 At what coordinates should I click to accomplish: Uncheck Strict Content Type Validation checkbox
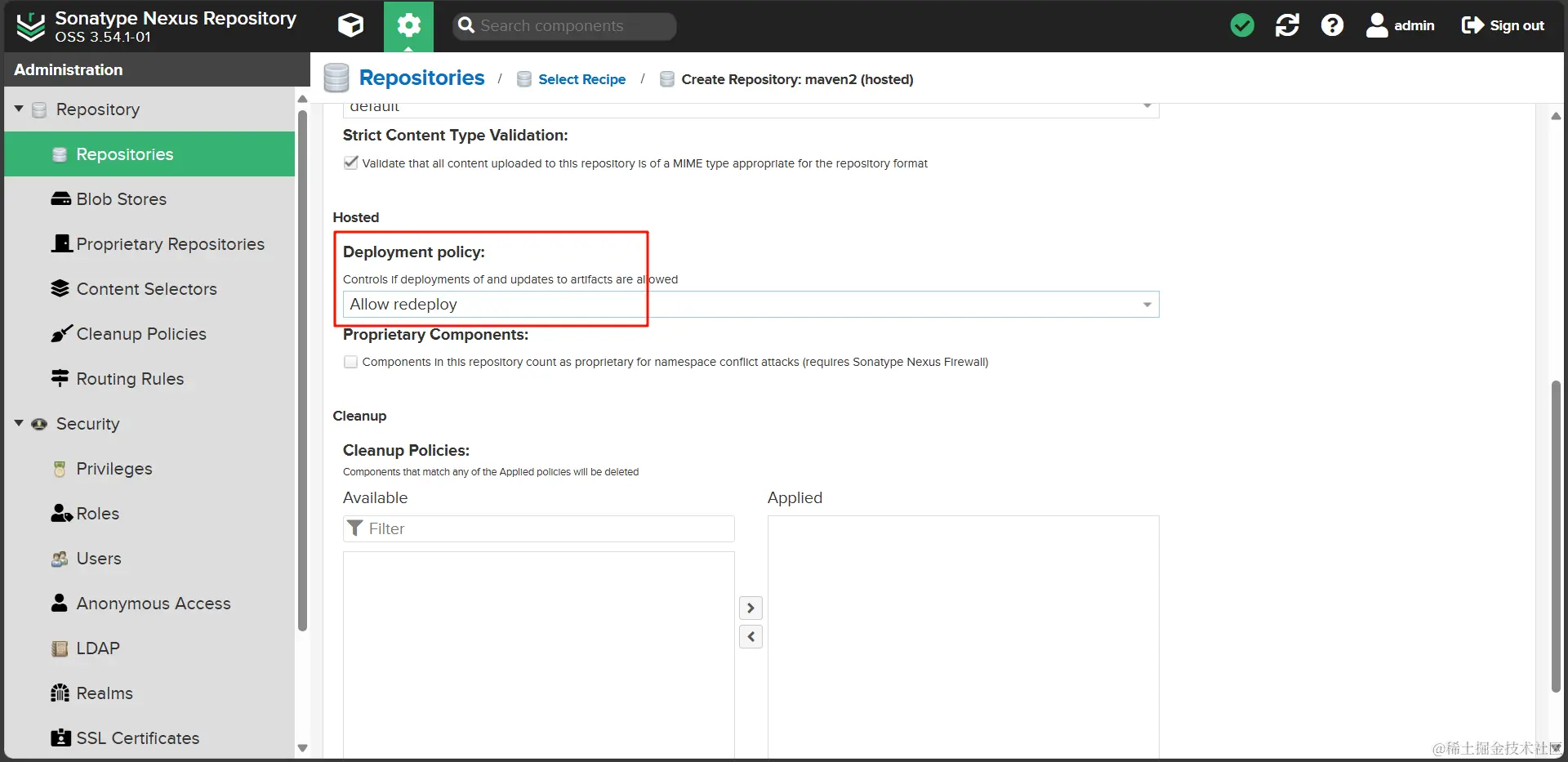351,163
